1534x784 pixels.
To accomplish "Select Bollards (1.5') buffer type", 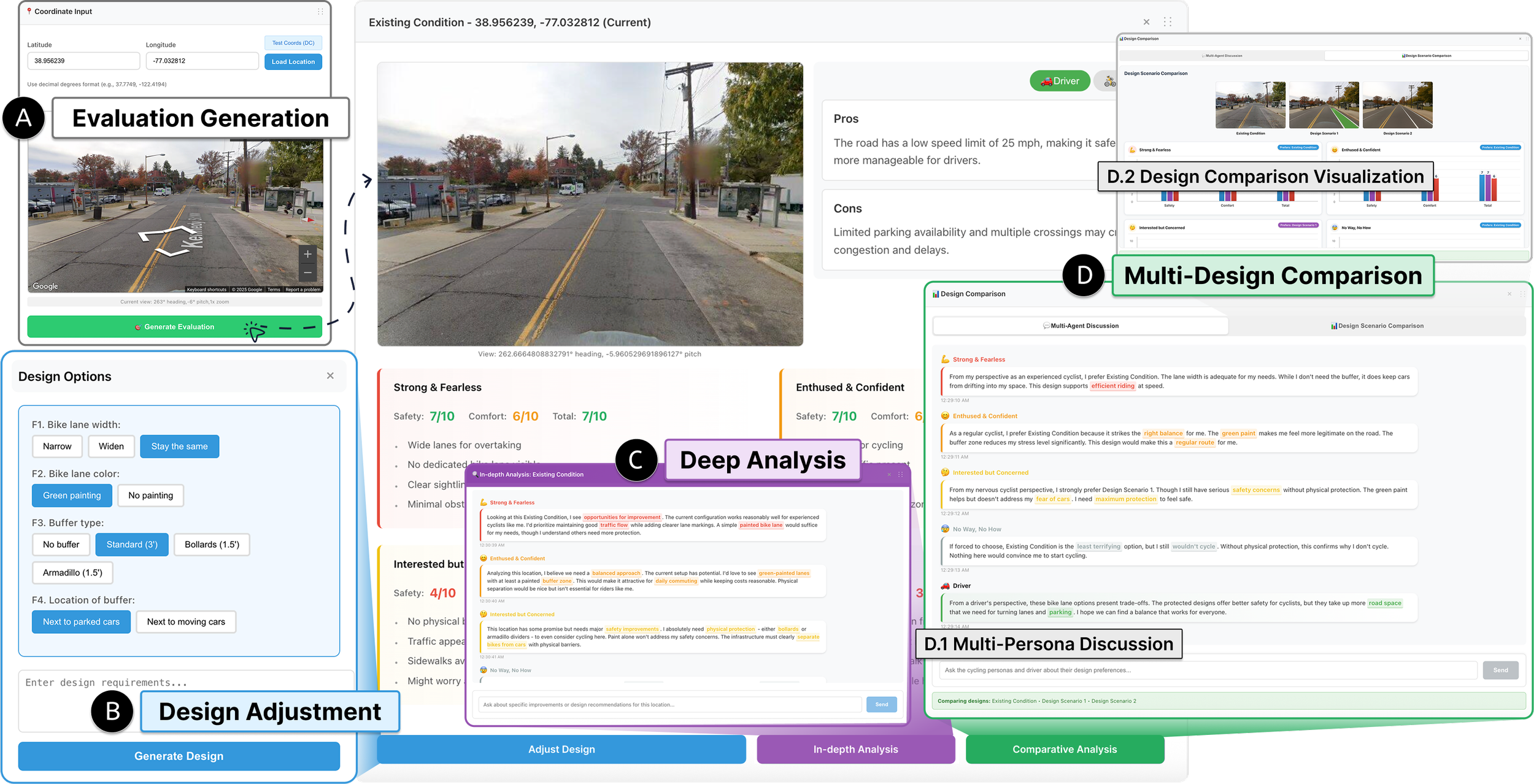I will click(212, 544).
